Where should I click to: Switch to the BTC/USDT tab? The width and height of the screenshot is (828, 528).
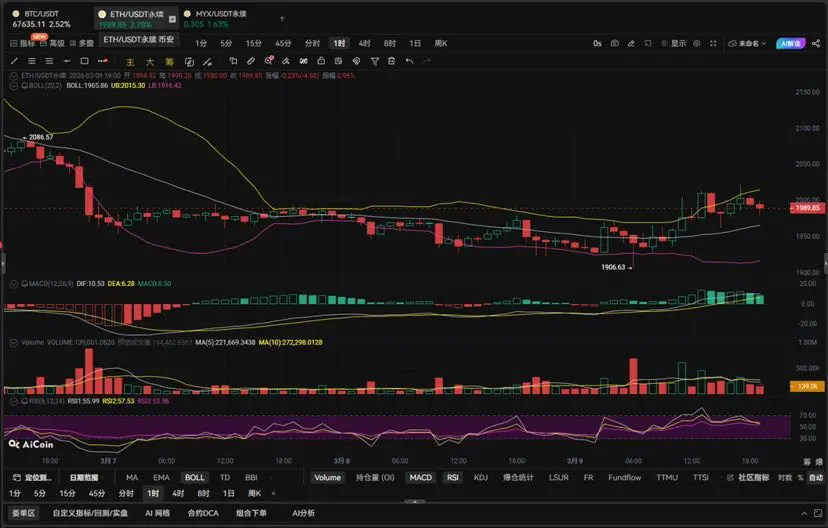coord(41,19)
